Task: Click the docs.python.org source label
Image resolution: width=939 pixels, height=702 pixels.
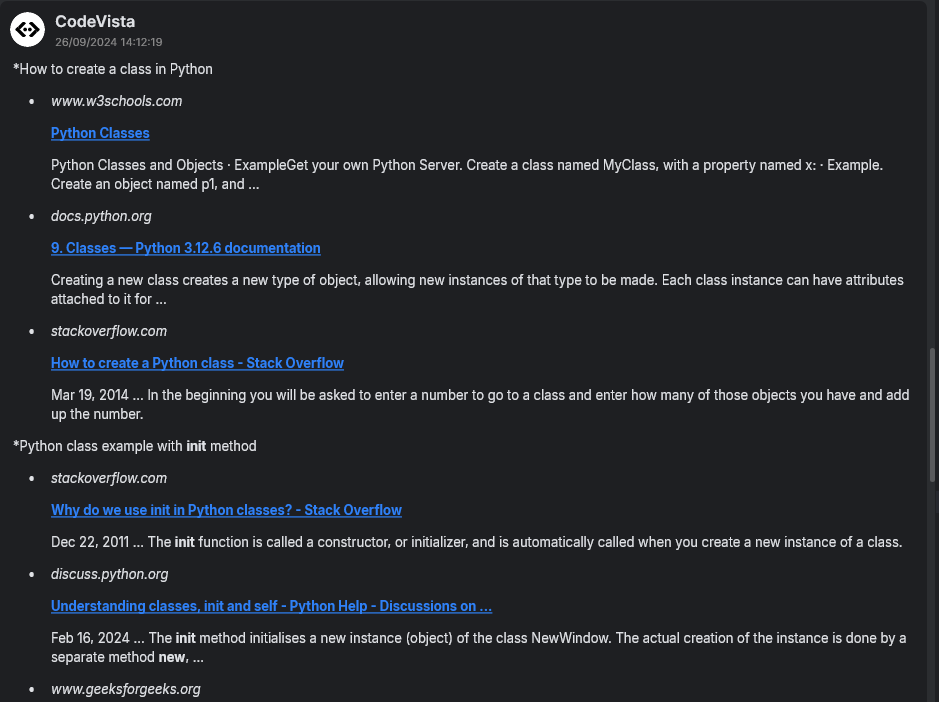Action: click(101, 216)
